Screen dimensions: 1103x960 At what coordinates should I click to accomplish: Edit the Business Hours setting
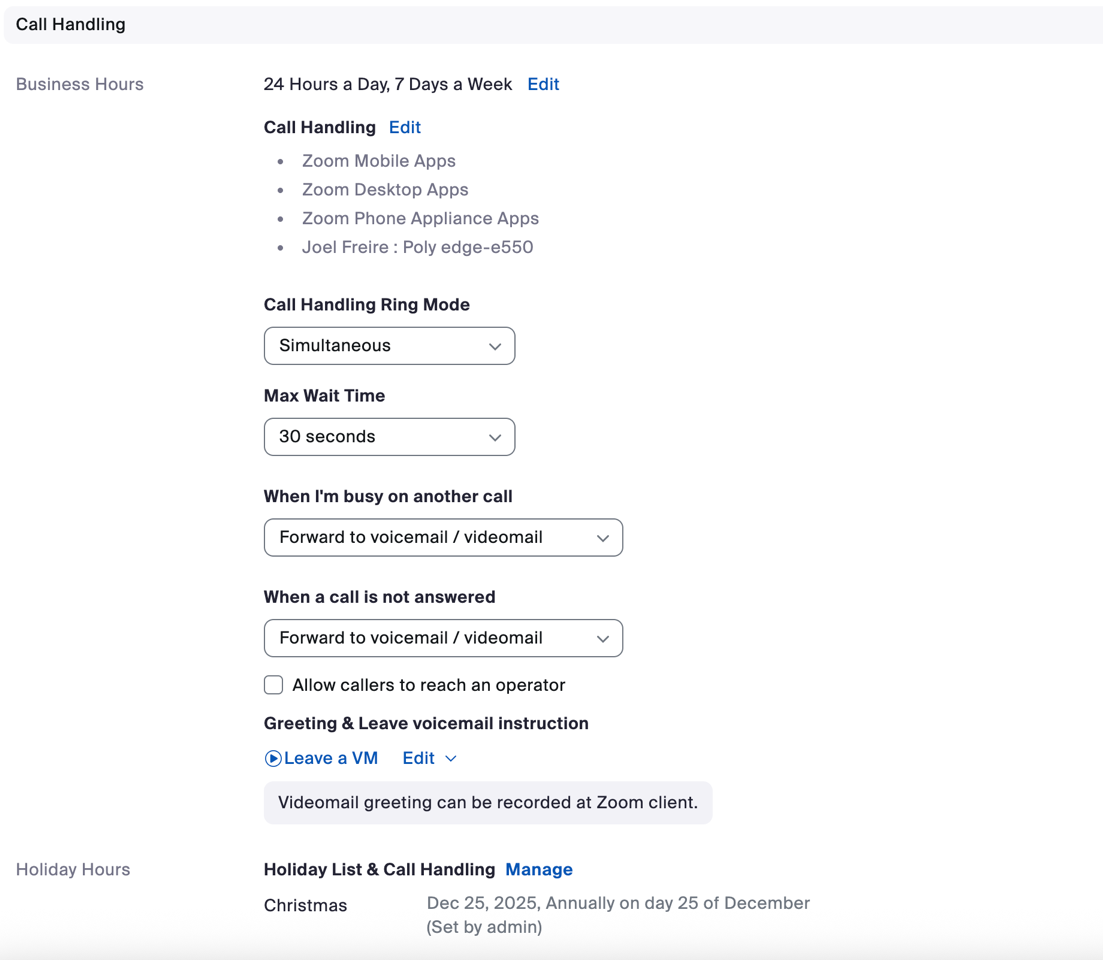tap(543, 85)
